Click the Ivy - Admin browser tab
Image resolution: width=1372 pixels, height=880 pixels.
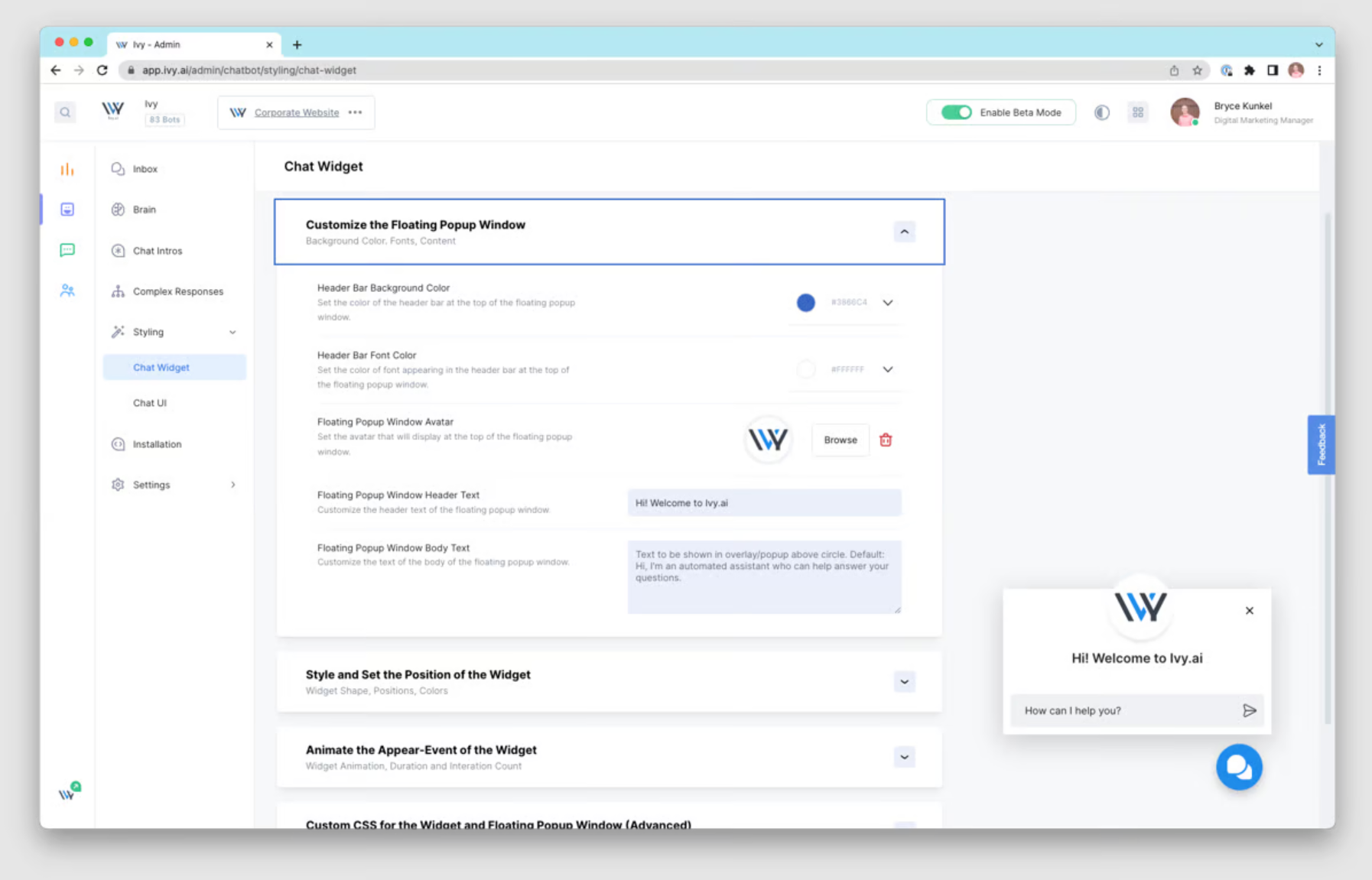(x=193, y=45)
